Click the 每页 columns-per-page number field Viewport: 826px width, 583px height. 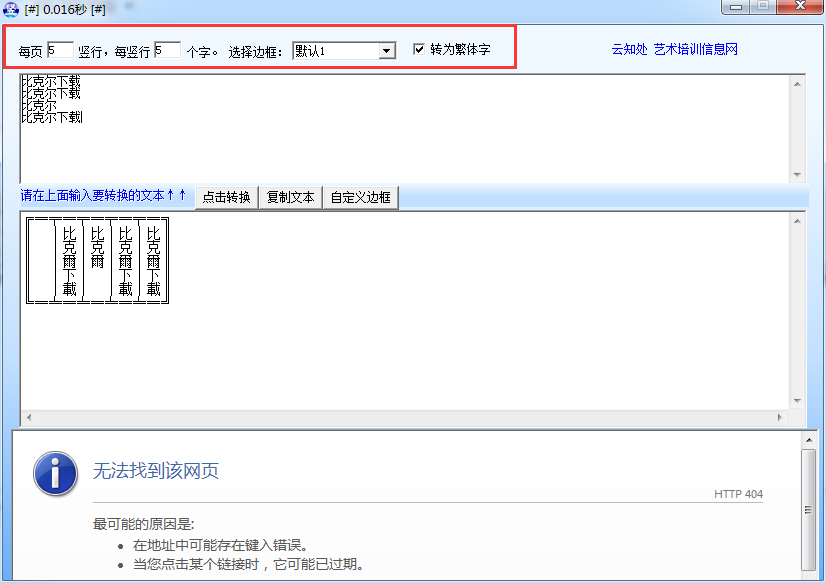click(x=59, y=49)
